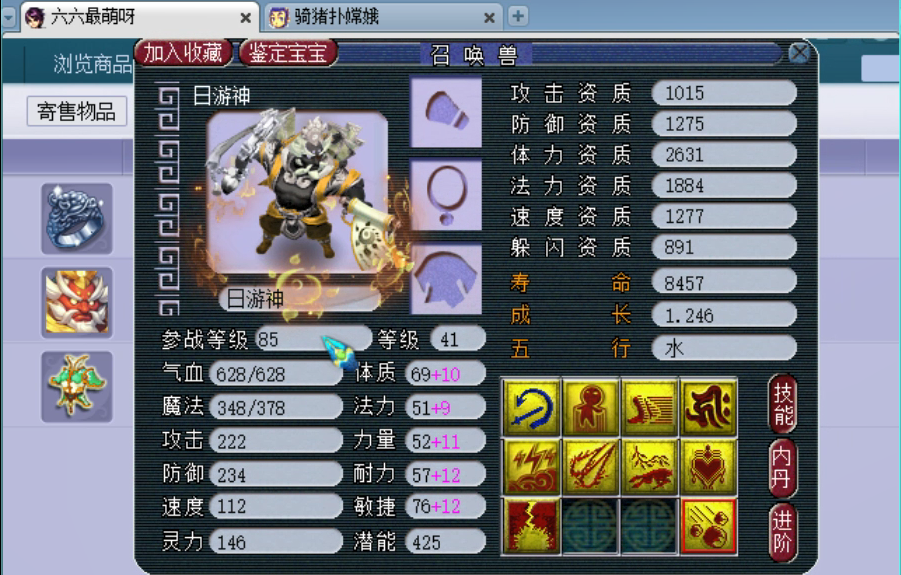Select the 进阶 side tab
Screen dimensions: 901x575
pyautogui.click(x=783, y=532)
